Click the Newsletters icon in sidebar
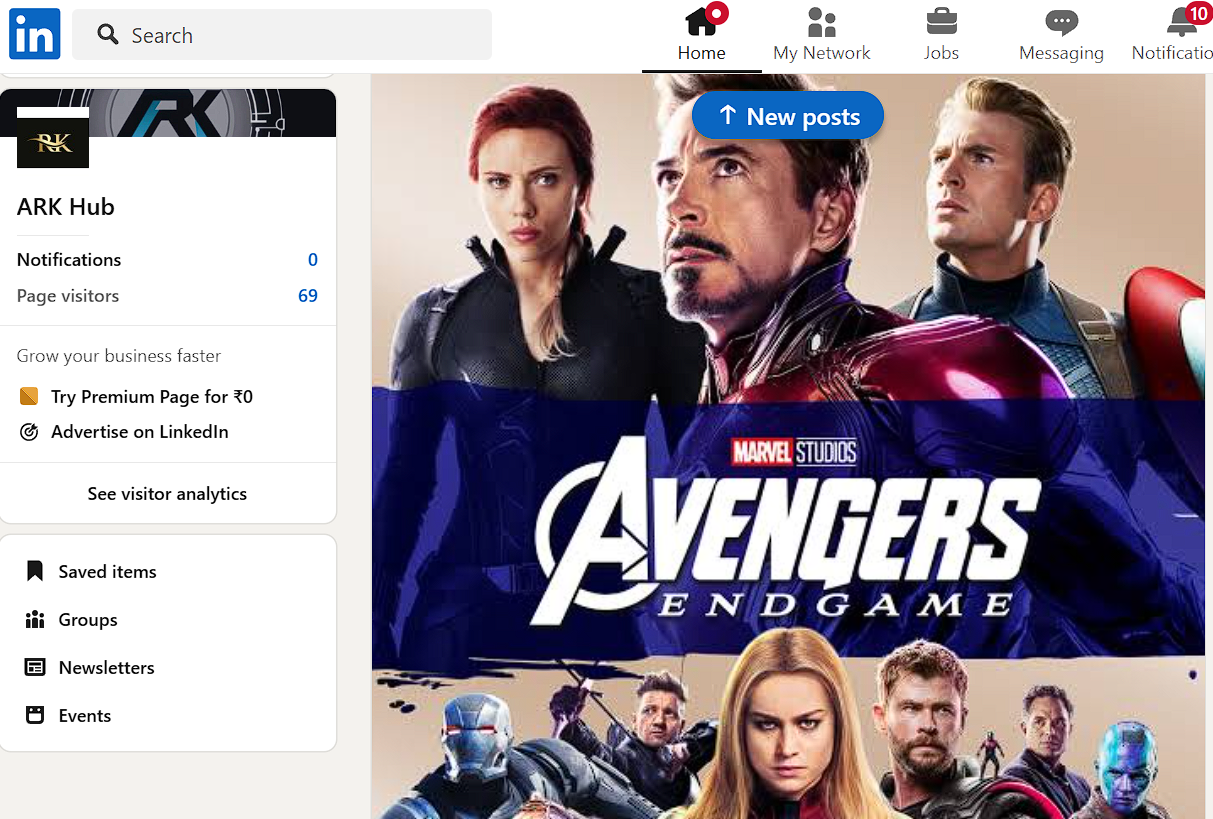The height and width of the screenshot is (819, 1213). 35,668
